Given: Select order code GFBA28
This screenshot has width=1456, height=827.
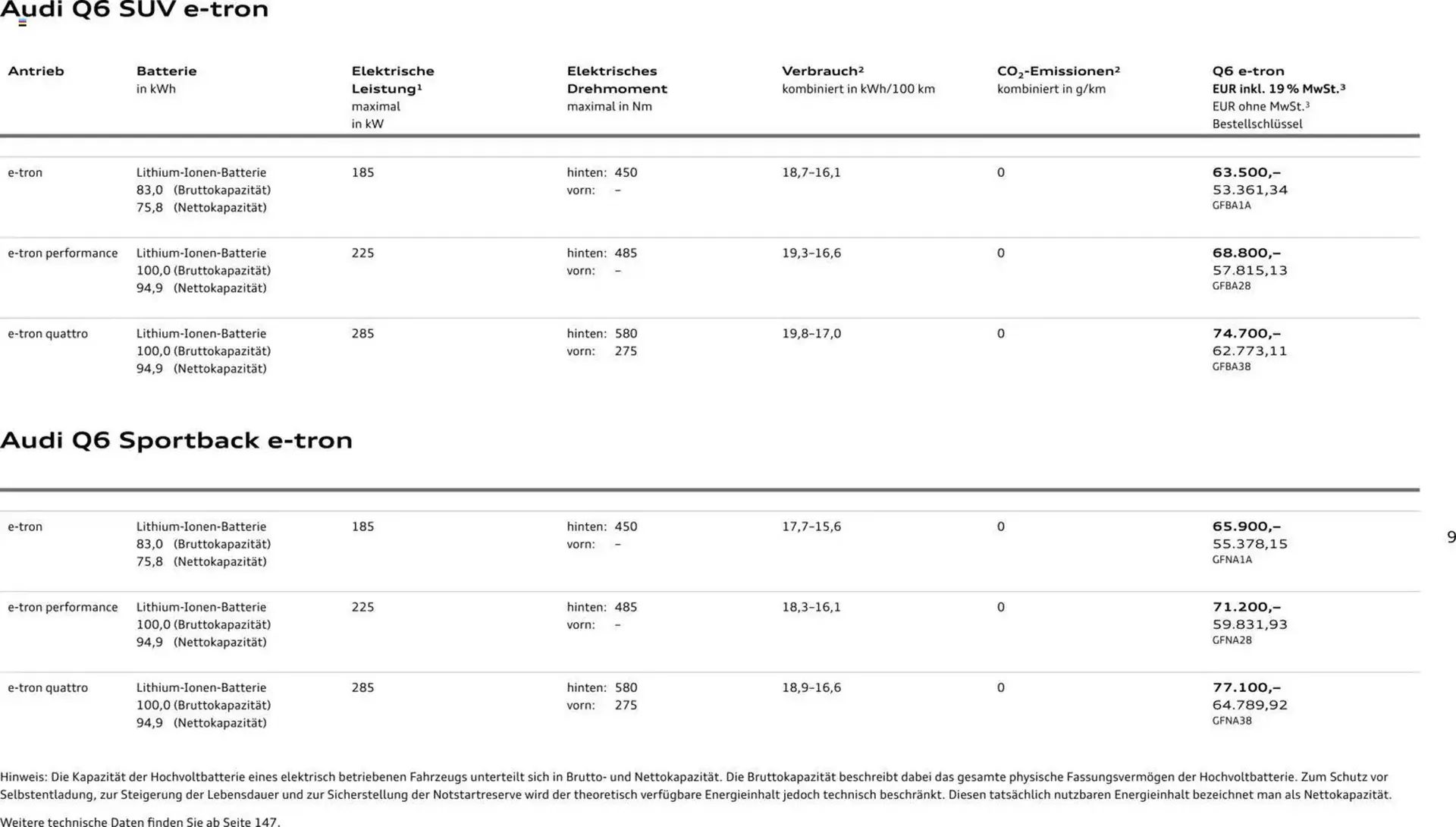Looking at the screenshot, I should tap(1231, 286).
